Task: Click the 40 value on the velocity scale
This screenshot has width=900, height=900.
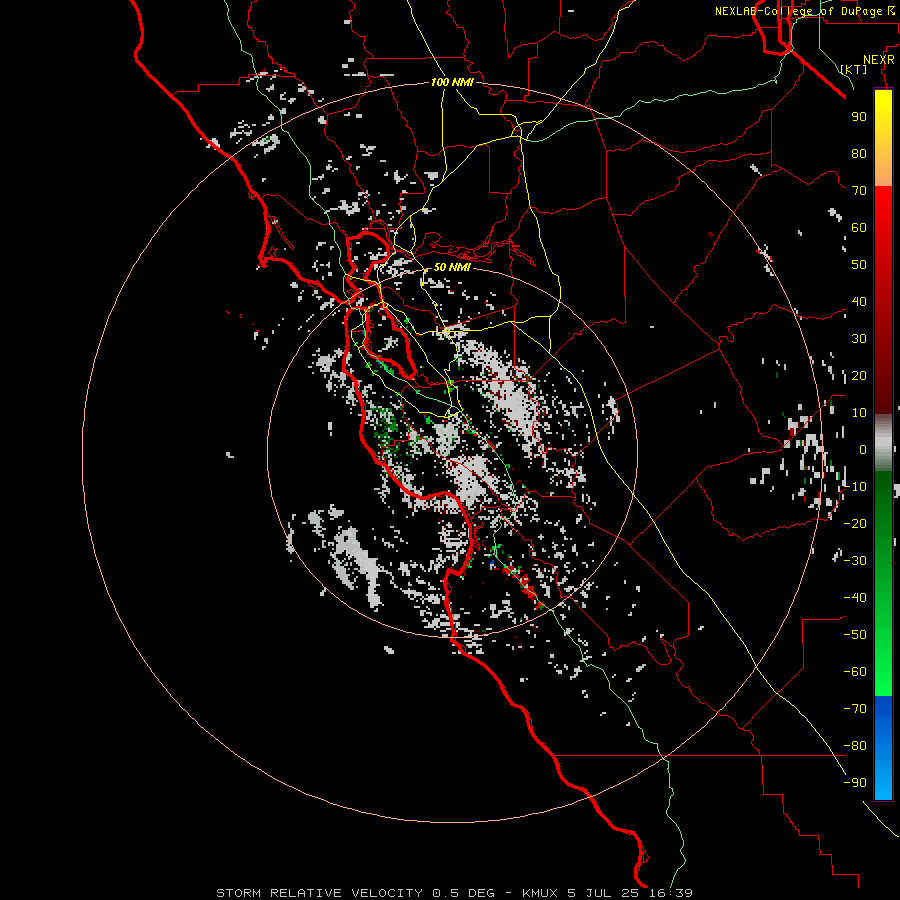Action: tap(859, 301)
